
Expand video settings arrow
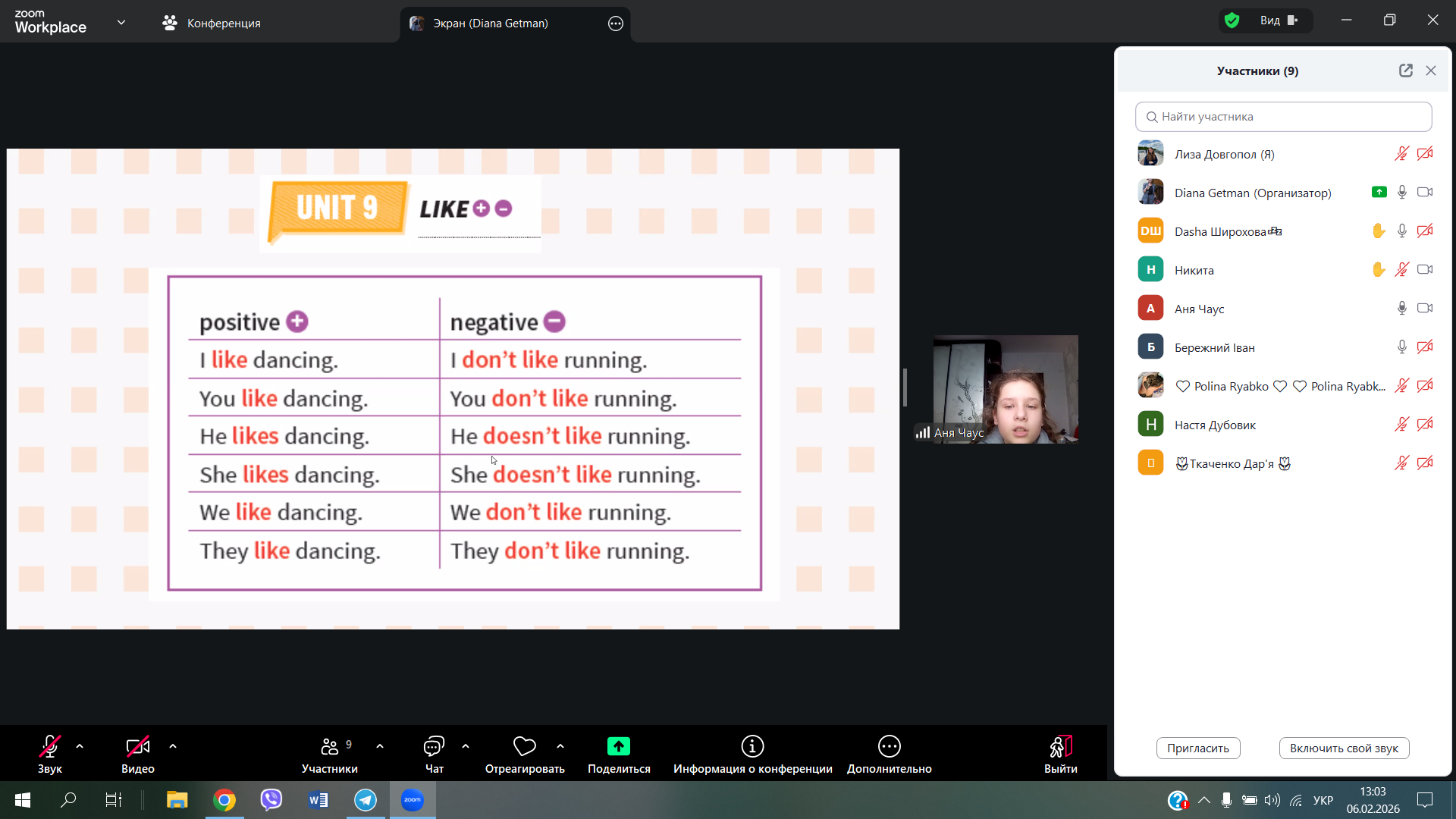tap(173, 747)
